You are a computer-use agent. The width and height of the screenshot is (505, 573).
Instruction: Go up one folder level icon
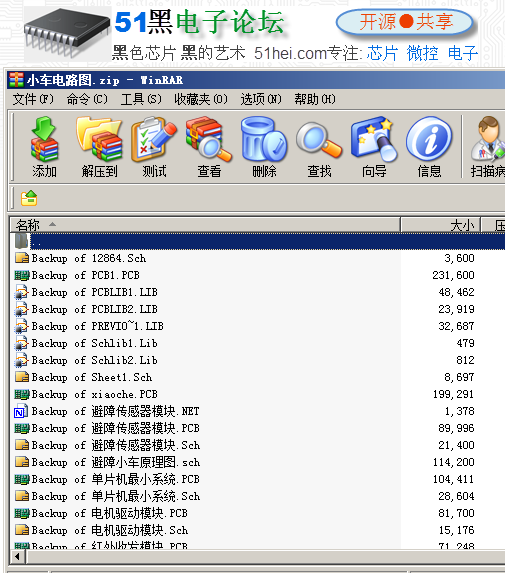tap(29, 198)
